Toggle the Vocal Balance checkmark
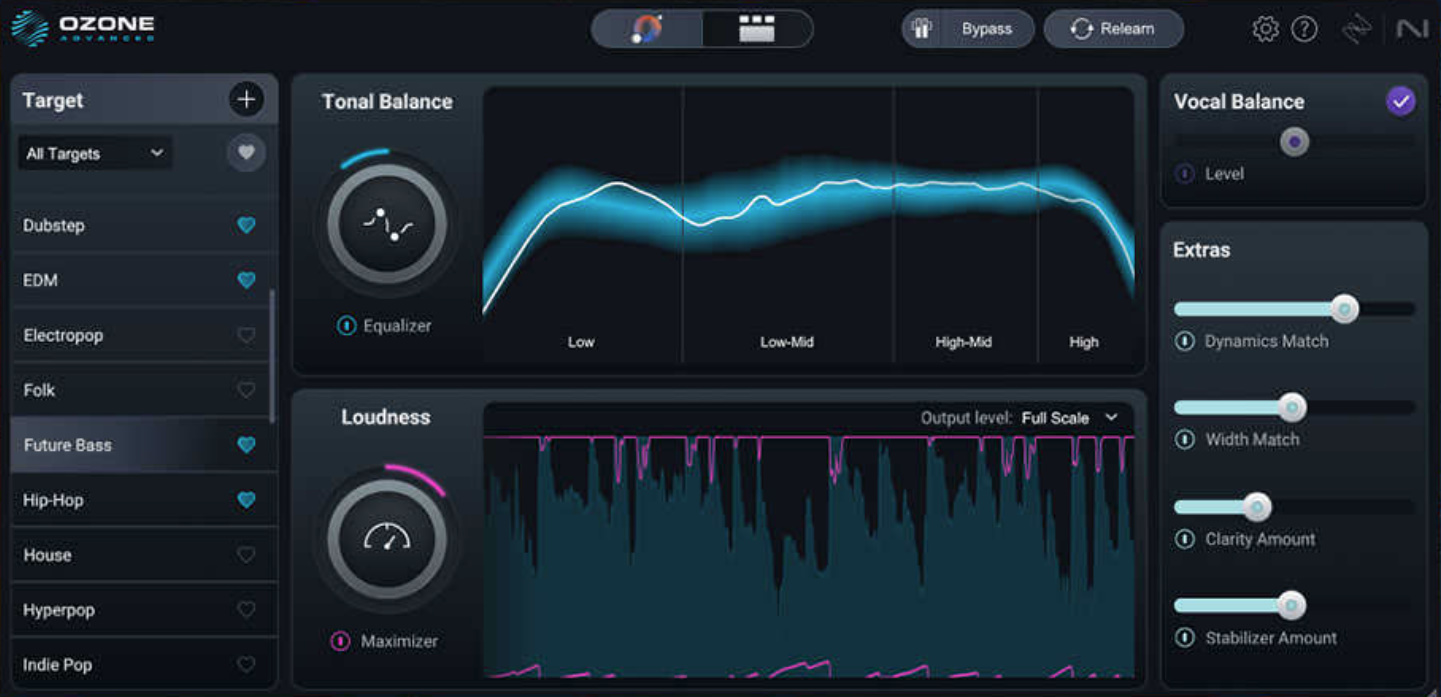 (x=1401, y=100)
